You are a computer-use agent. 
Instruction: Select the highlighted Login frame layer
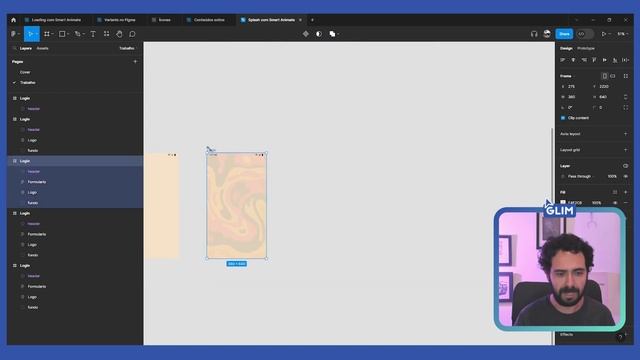click(75, 161)
